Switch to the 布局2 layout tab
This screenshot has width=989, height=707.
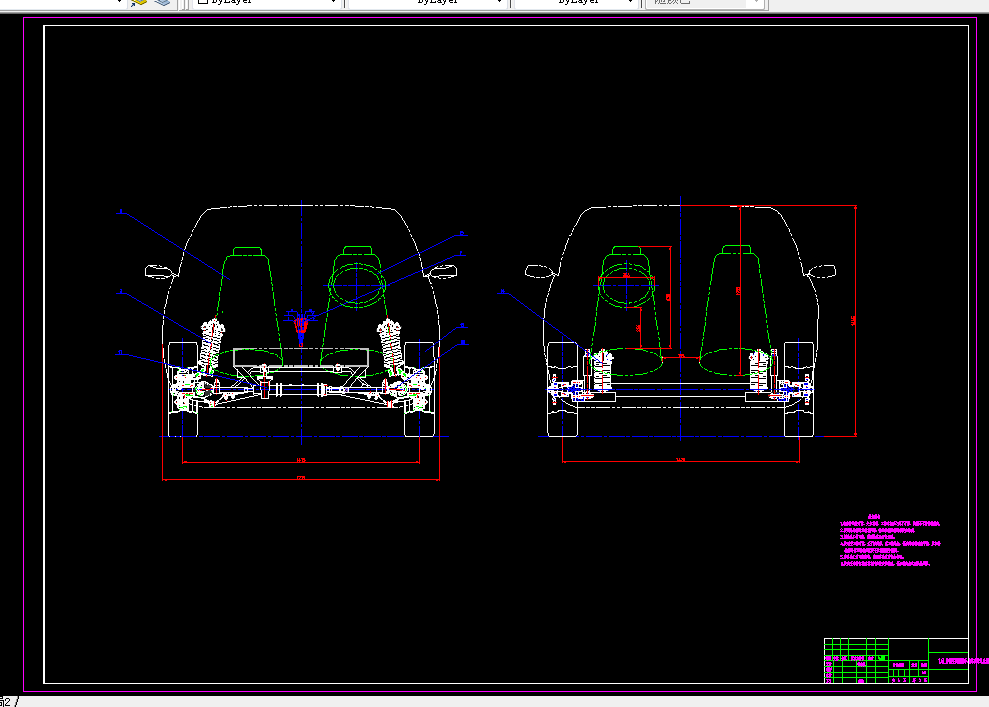[6, 701]
